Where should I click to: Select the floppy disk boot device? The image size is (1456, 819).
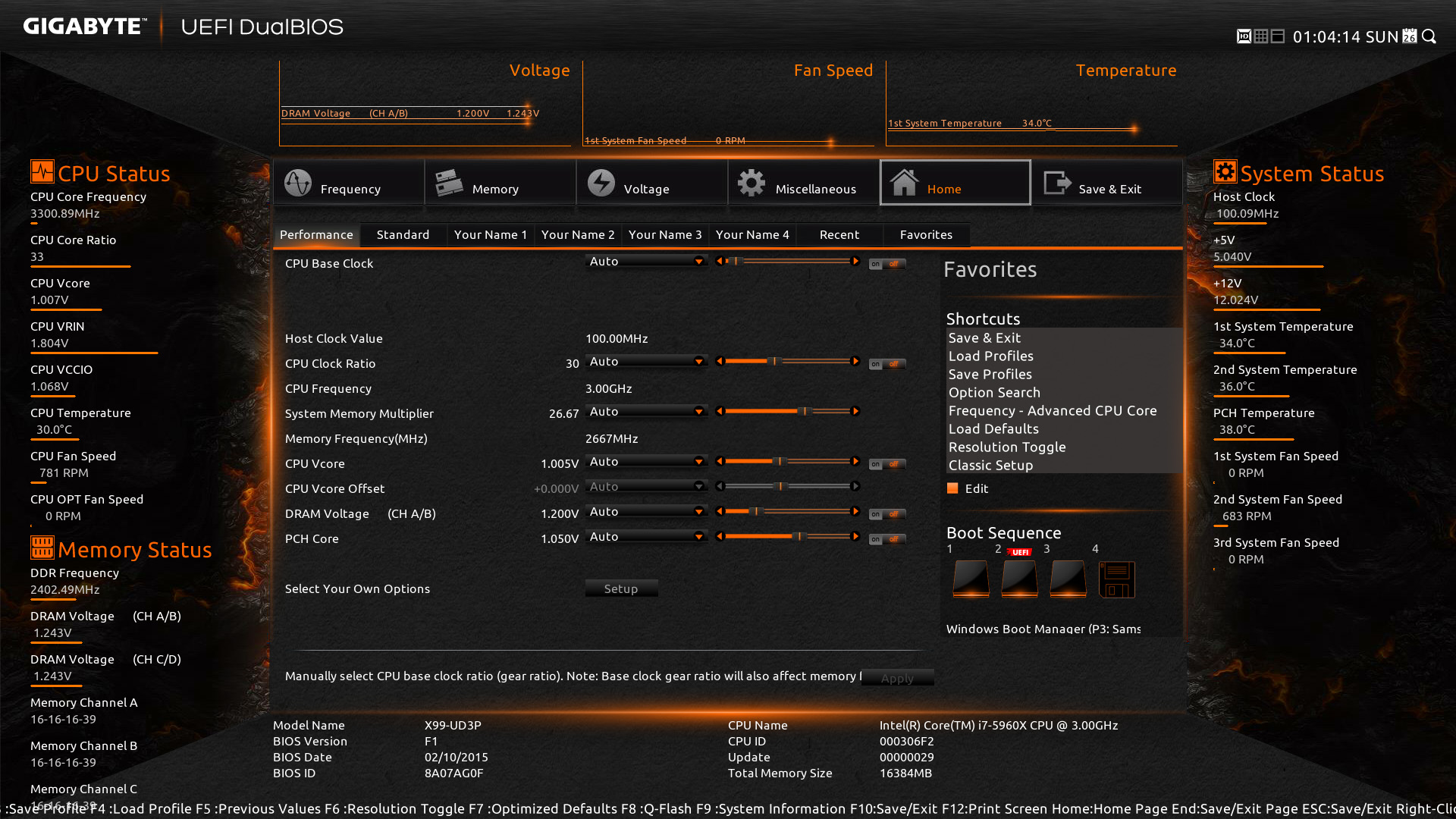pos(1116,579)
